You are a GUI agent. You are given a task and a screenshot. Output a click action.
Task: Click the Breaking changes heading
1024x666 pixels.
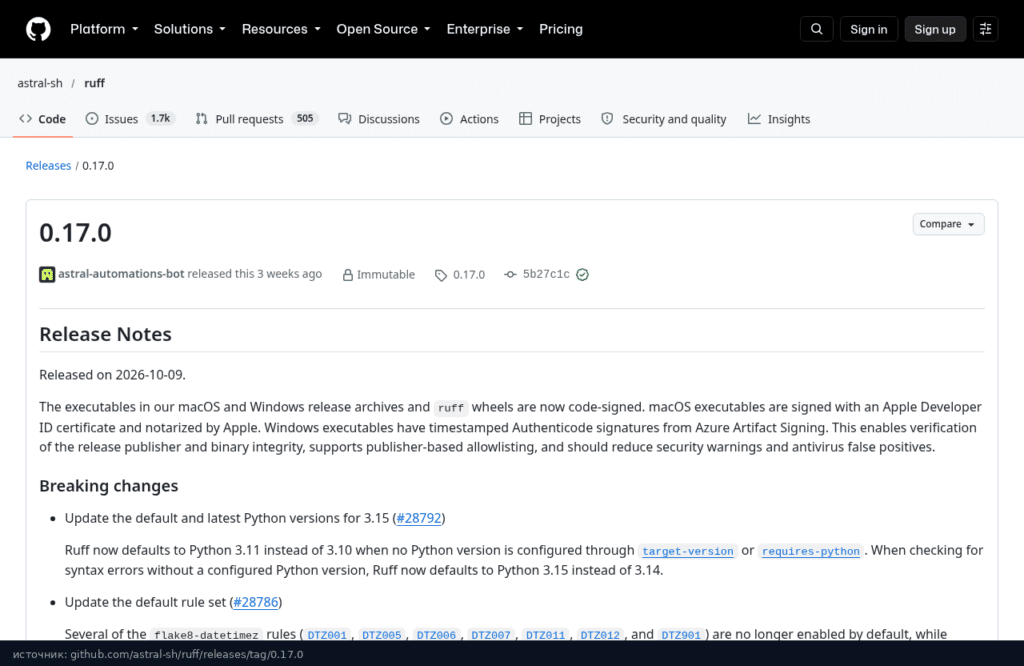click(x=108, y=486)
